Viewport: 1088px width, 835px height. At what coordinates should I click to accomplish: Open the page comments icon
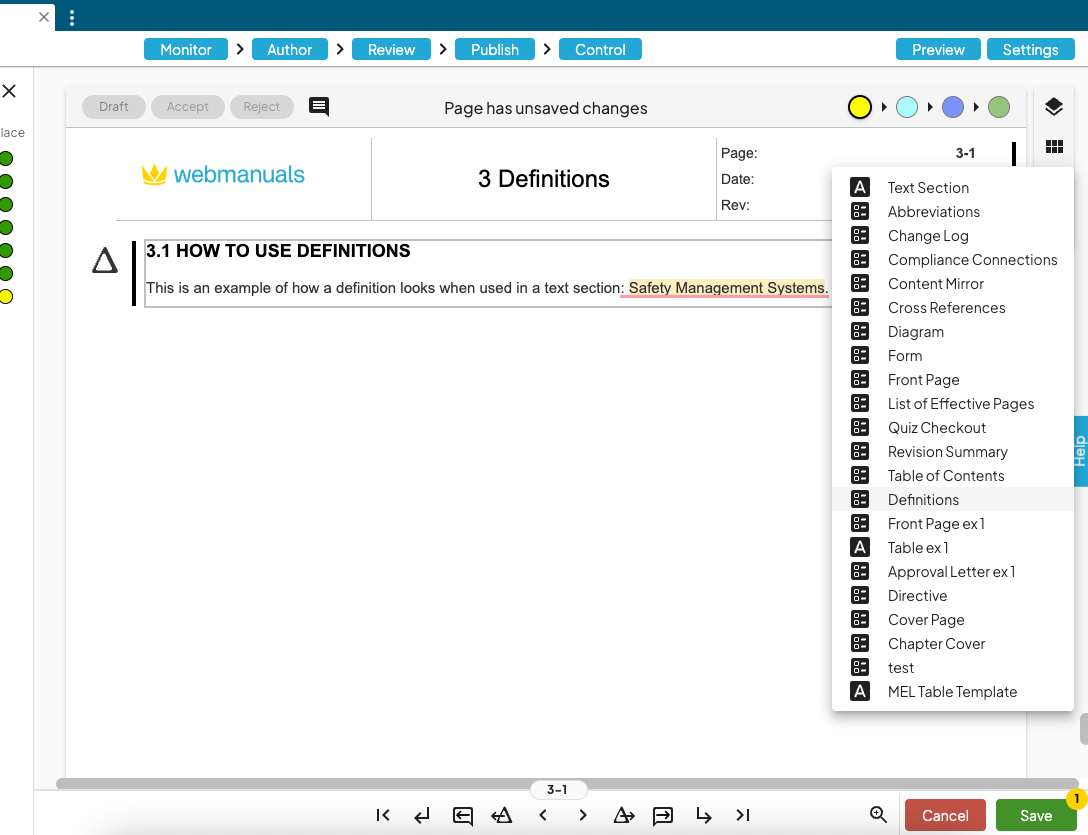(318, 107)
